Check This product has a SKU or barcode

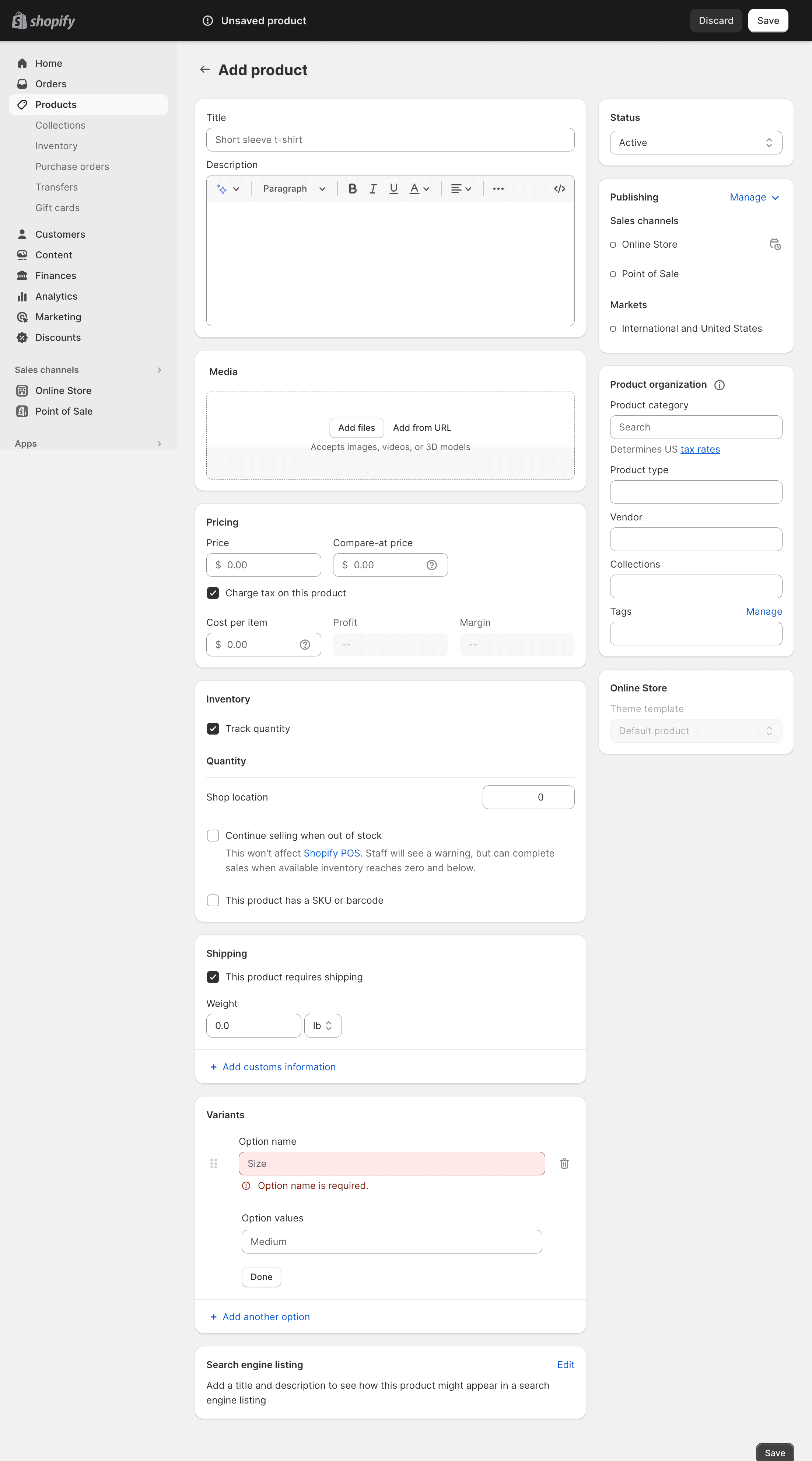[213, 900]
